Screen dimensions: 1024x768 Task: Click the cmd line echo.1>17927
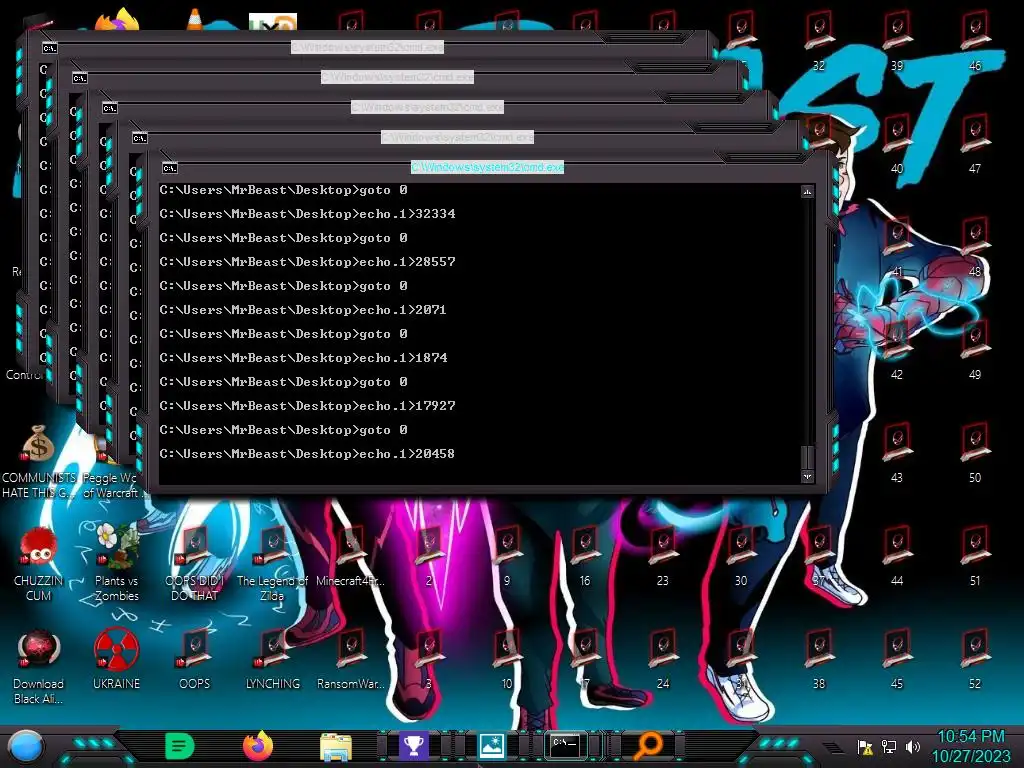coord(308,406)
